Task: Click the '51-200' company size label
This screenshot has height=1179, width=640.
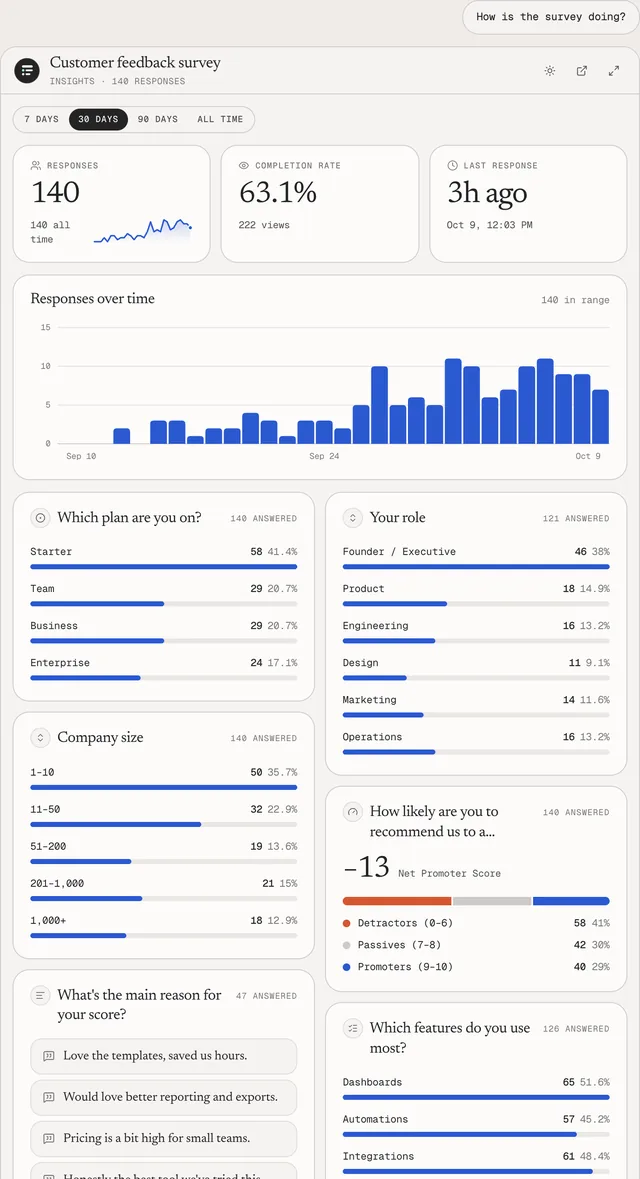Action: [x=48, y=847]
